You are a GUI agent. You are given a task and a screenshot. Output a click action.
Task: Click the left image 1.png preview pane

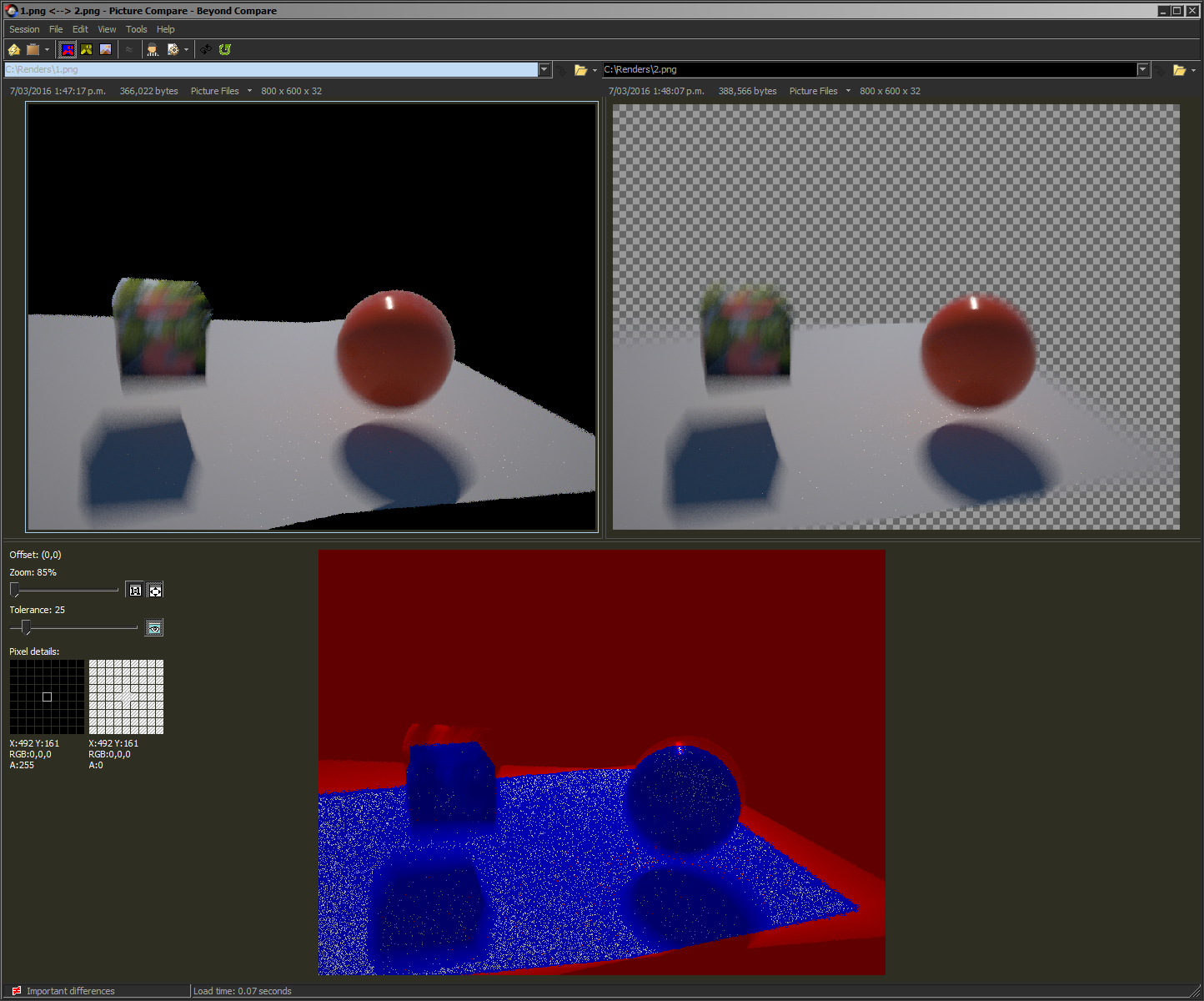click(312, 317)
